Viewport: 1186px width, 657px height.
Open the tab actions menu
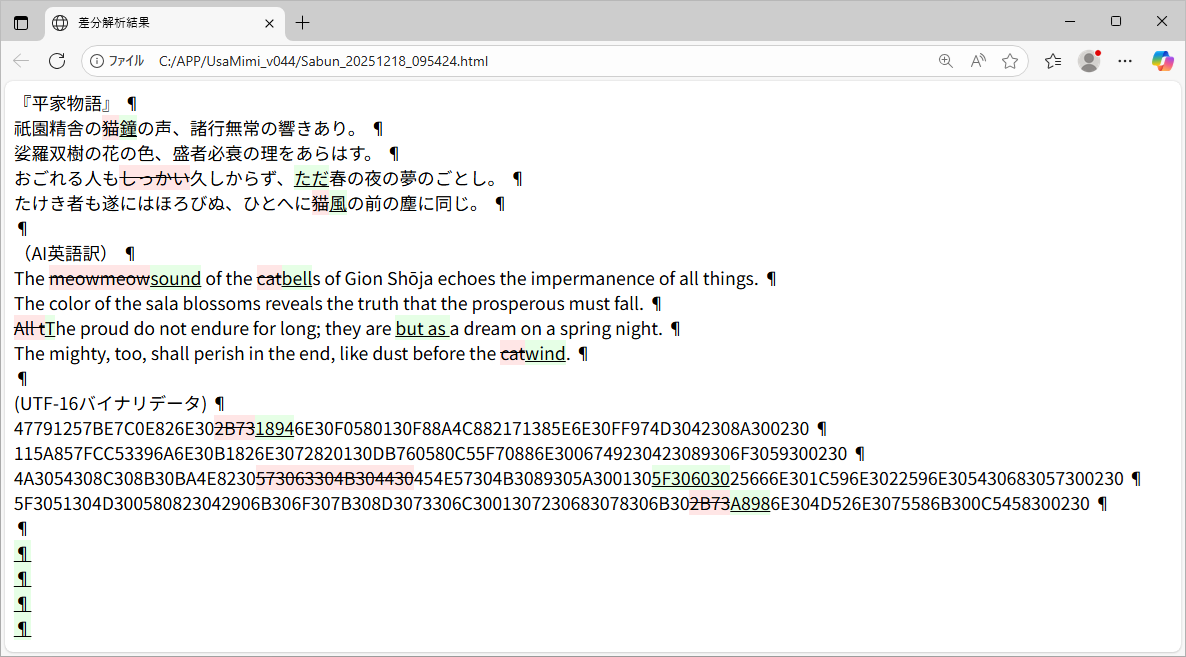[21, 22]
